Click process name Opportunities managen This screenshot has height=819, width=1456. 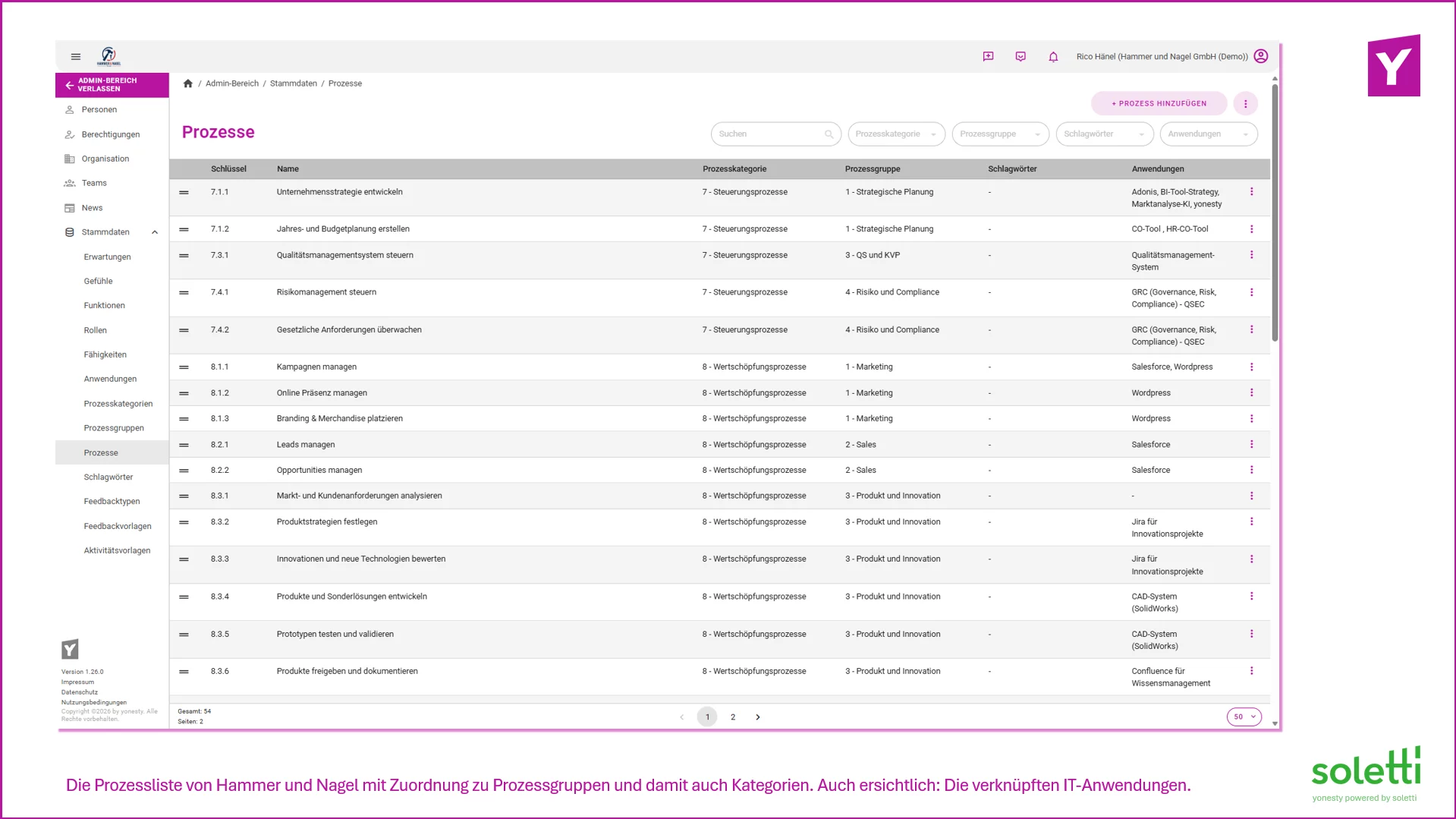coord(319,471)
